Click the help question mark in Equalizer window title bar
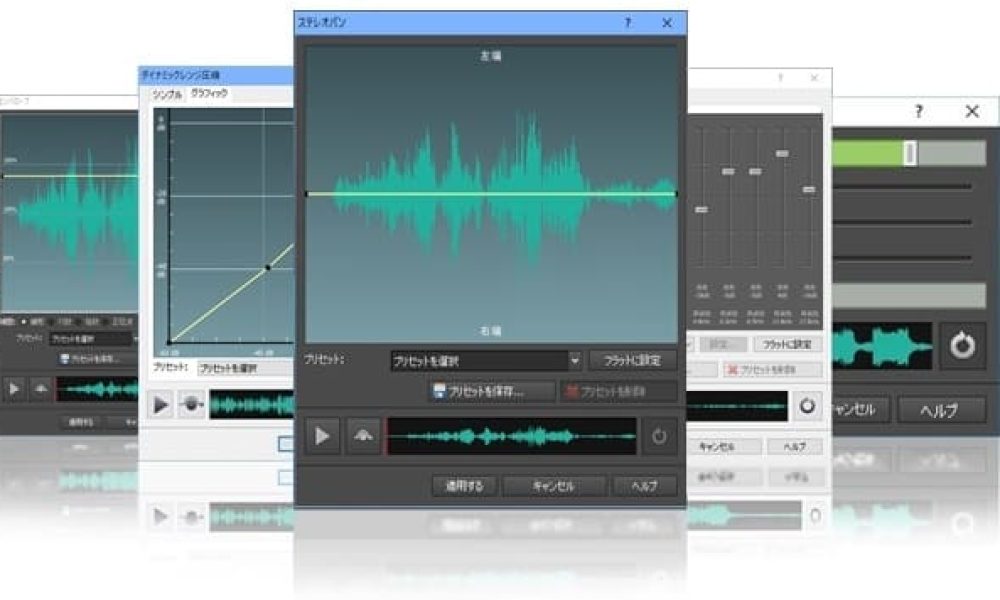1000x600 pixels. [781, 78]
